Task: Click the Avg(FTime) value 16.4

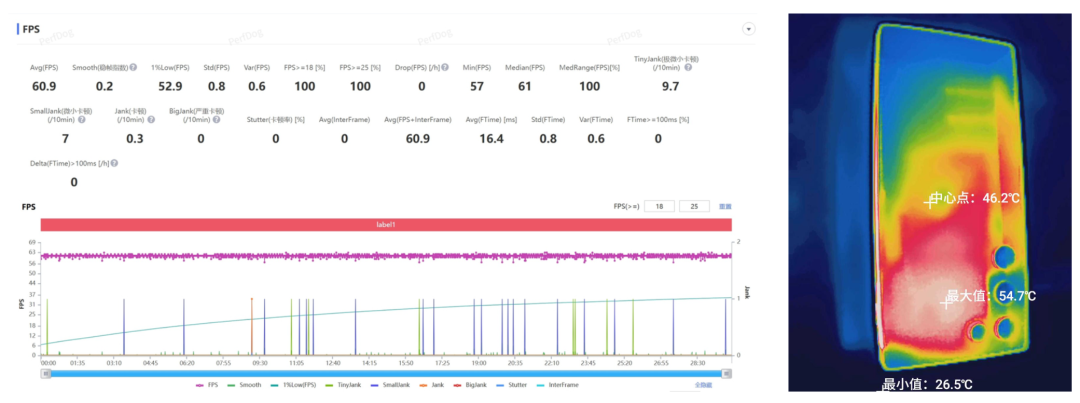Action: (491, 138)
